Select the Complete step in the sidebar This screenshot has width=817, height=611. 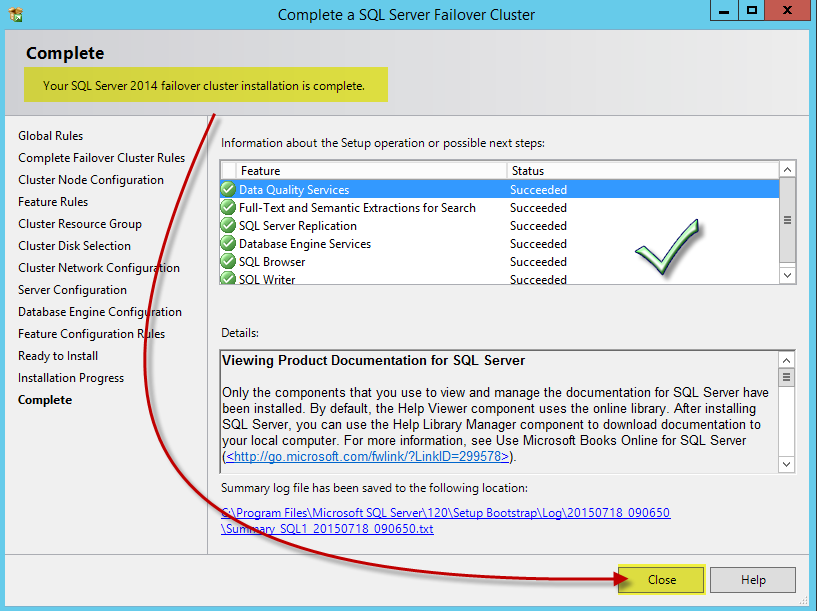point(45,400)
